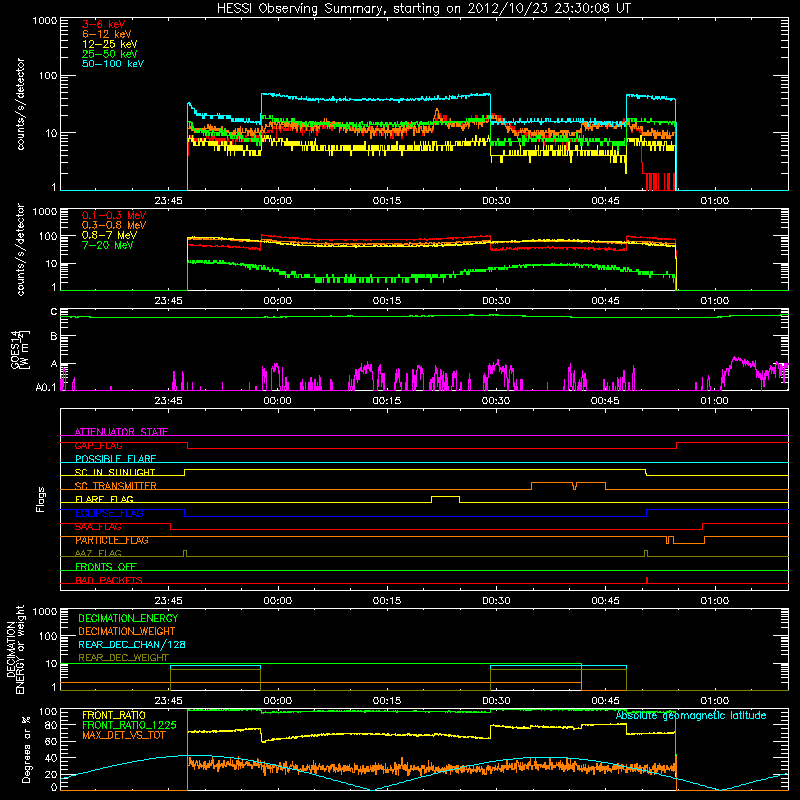Image resolution: width=800 pixels, height=800 pixels.
Task: Click the REAR_DEC_CHAN/128 legend label
Action: 132,645
